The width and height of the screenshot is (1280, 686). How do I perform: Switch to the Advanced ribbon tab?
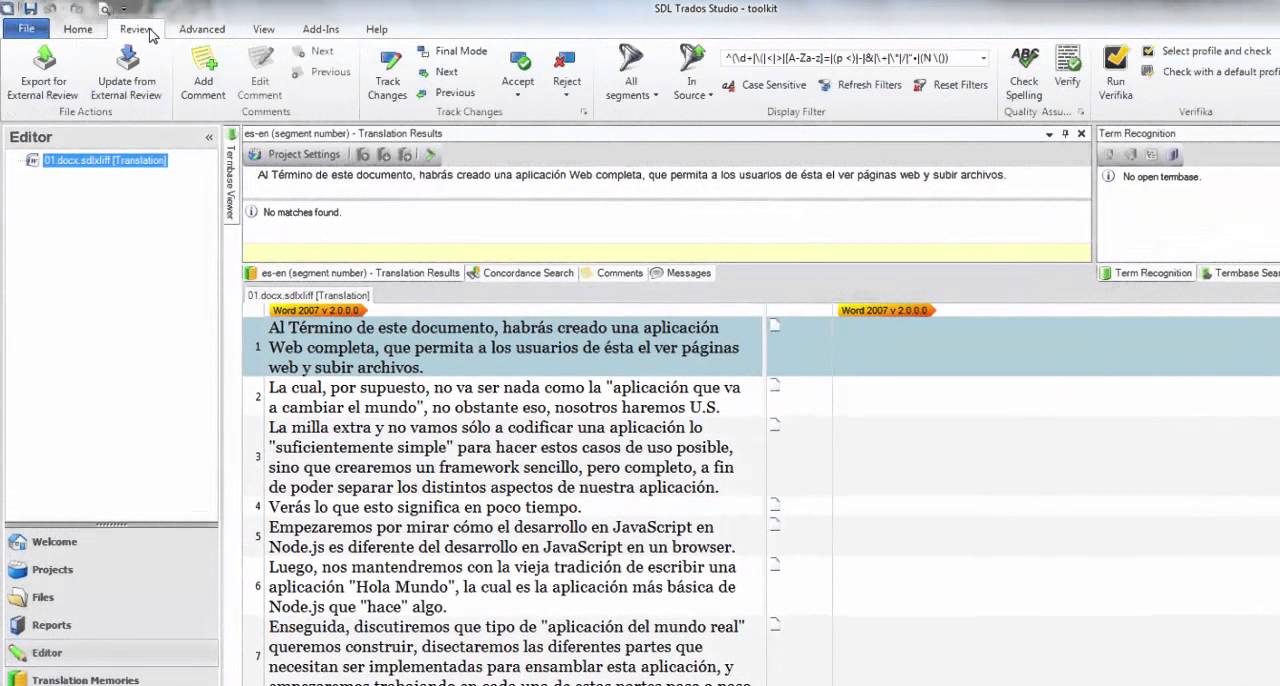pyautogui.click(x=202, y=29)
